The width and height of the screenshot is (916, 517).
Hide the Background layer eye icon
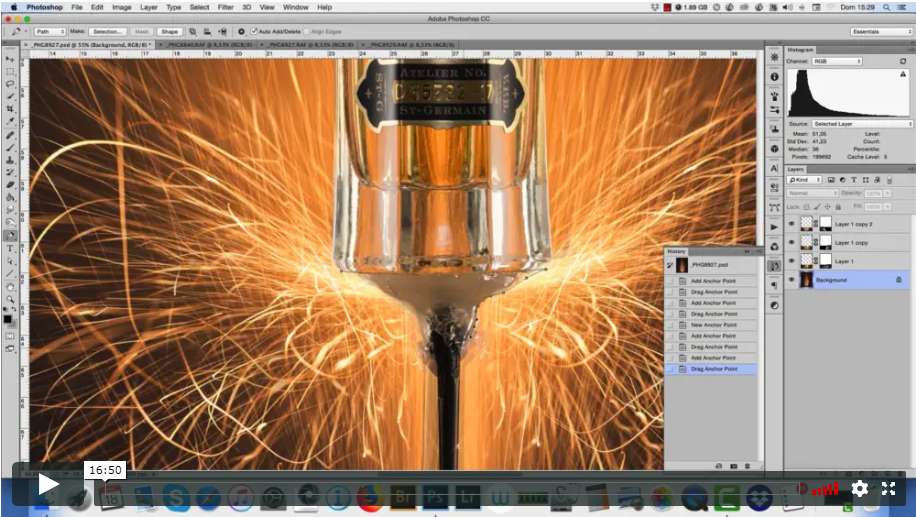coord(792,280)
